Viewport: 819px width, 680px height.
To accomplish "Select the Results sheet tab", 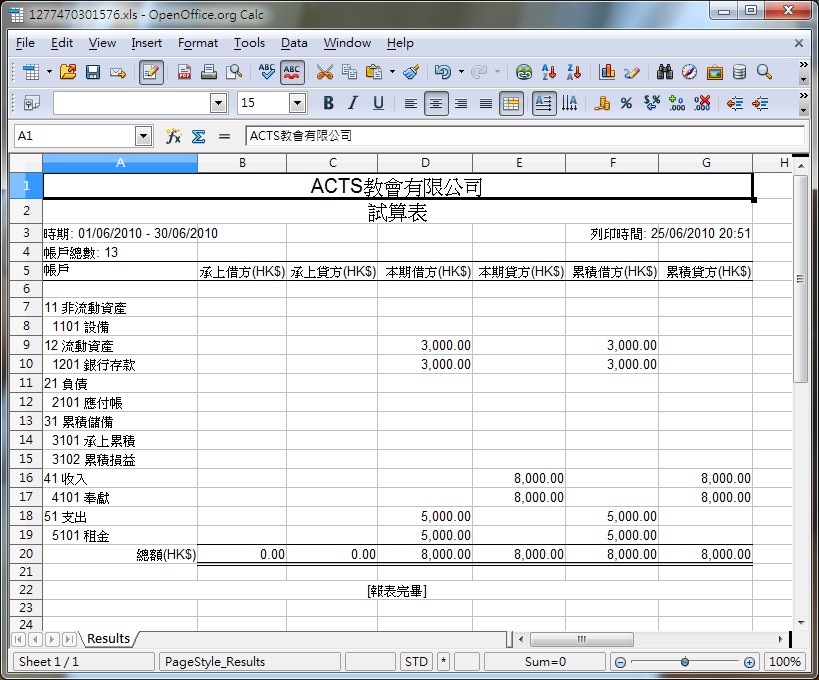I will [108, 639].
